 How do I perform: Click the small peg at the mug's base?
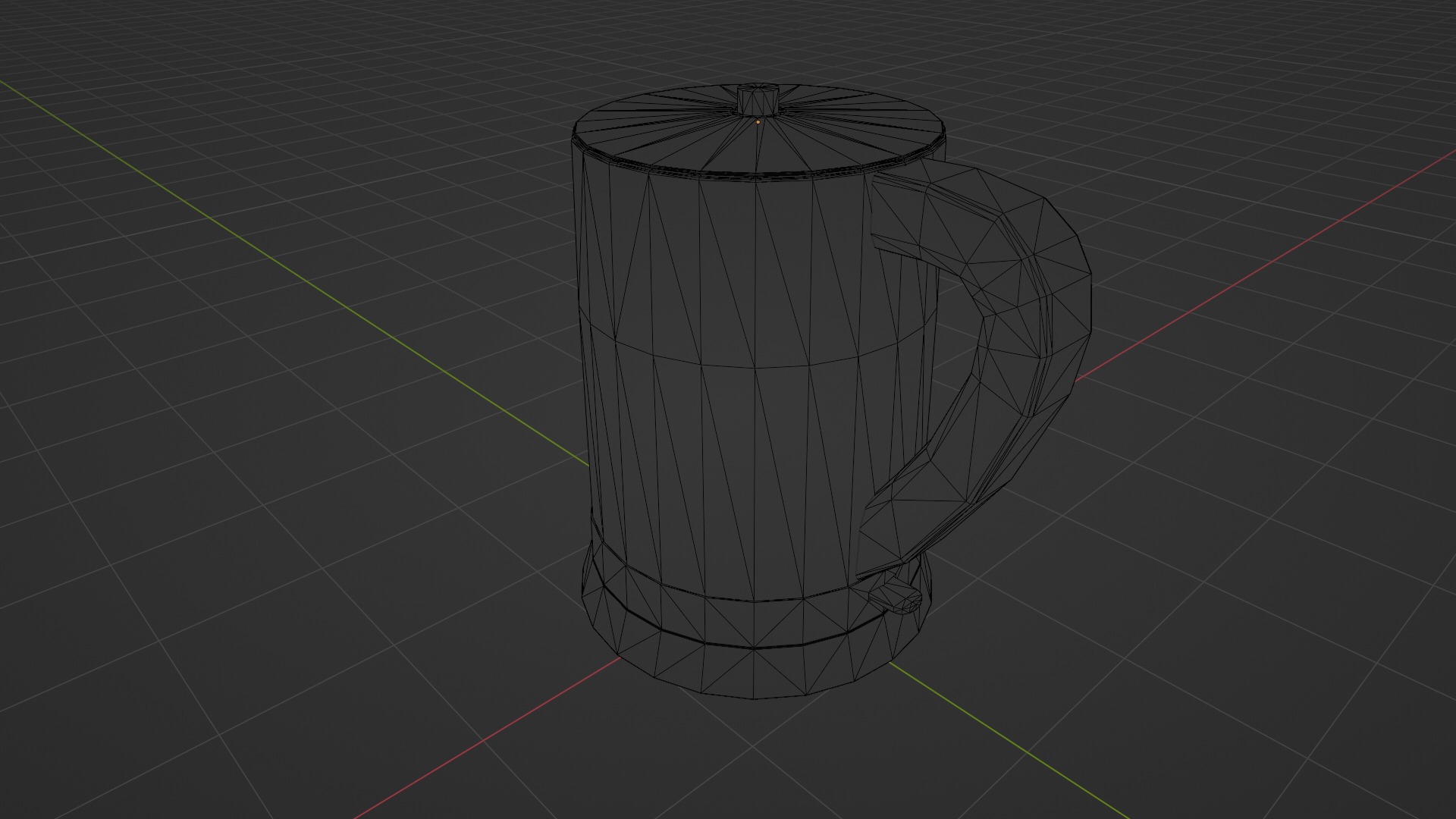(x=896, y=596)
